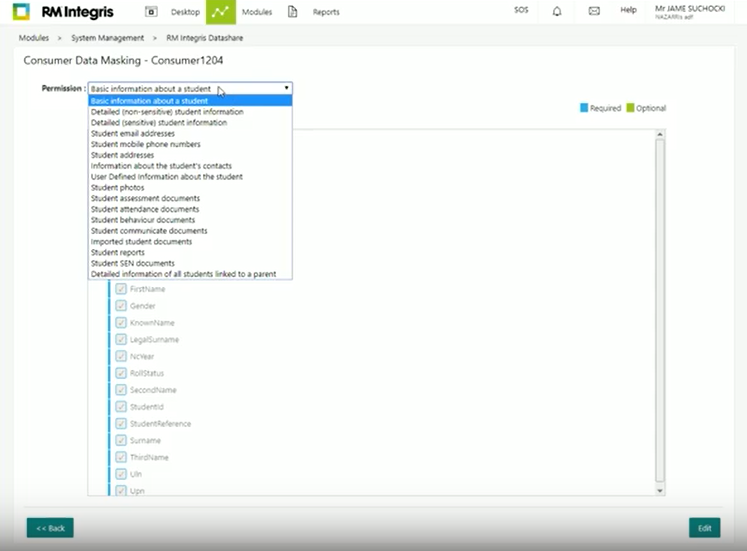Select User Defined information about the student
The height and width of the screenshot is (551, 747).
[190, 177]
